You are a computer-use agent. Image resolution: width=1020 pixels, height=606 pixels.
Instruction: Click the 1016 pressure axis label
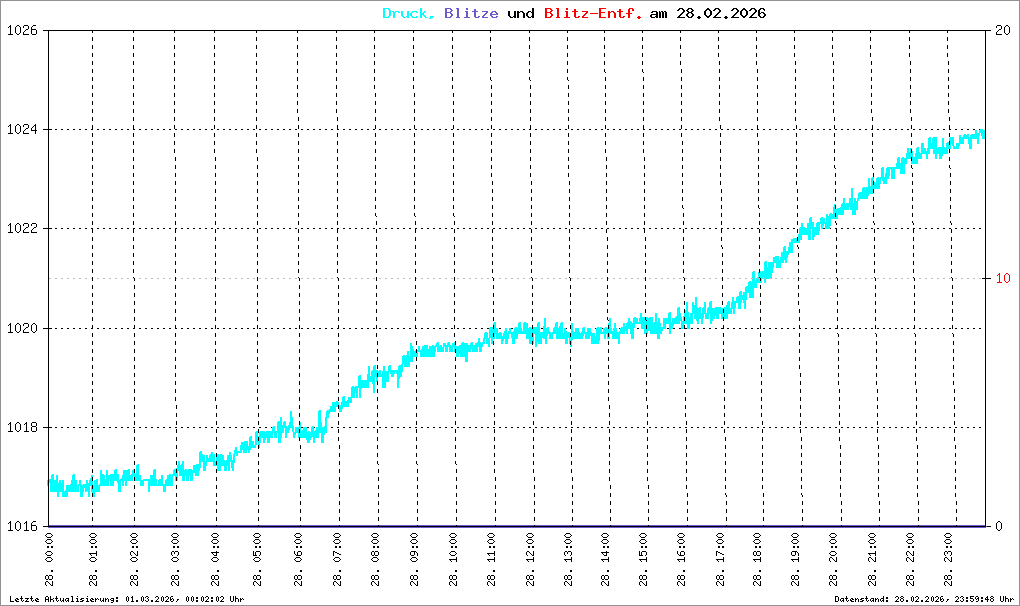click(22, 527)
